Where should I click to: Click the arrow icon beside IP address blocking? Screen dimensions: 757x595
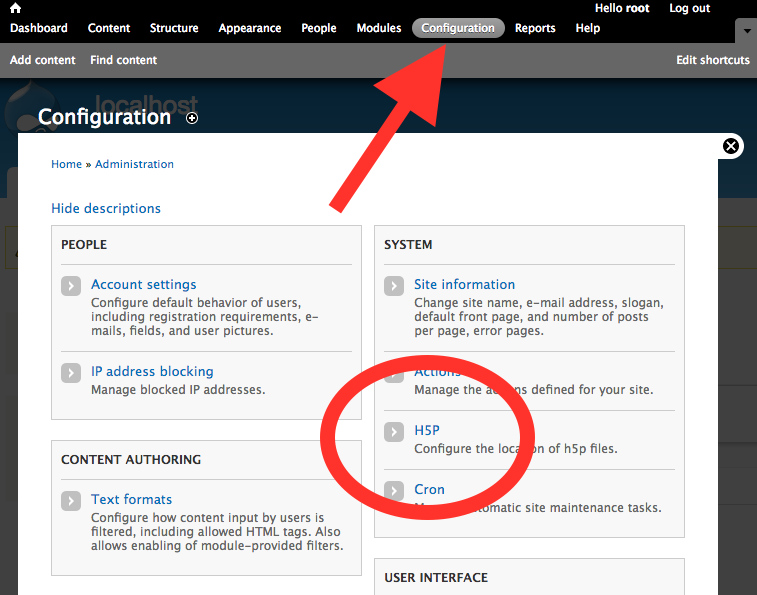pyautogui.click(x=71, y=373)
